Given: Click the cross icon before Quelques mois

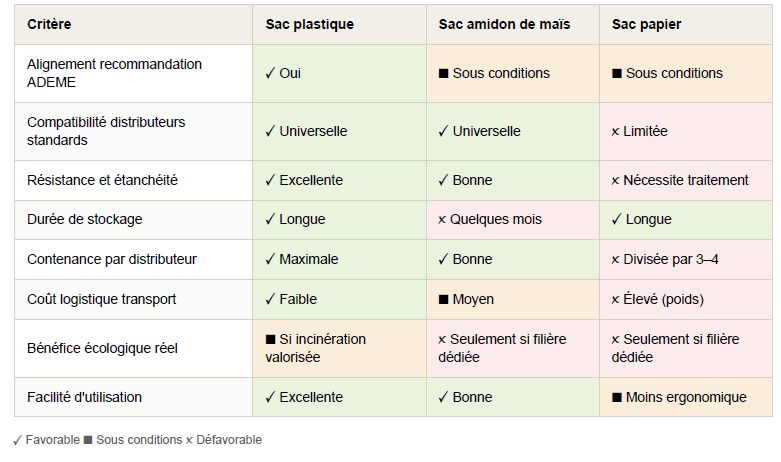Looking at the screenshot, I should 442,220.
